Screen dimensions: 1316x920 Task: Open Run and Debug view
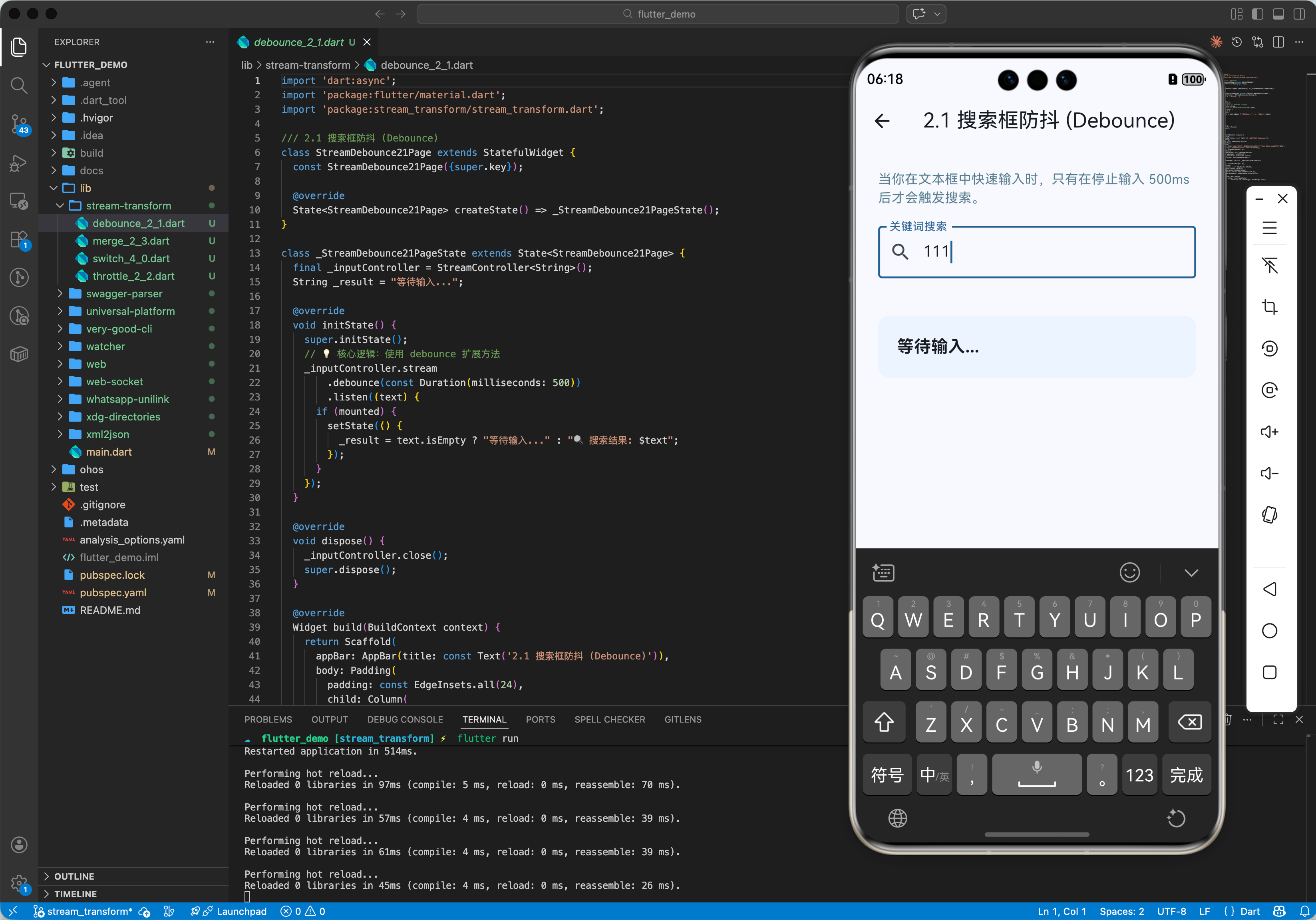19,163
